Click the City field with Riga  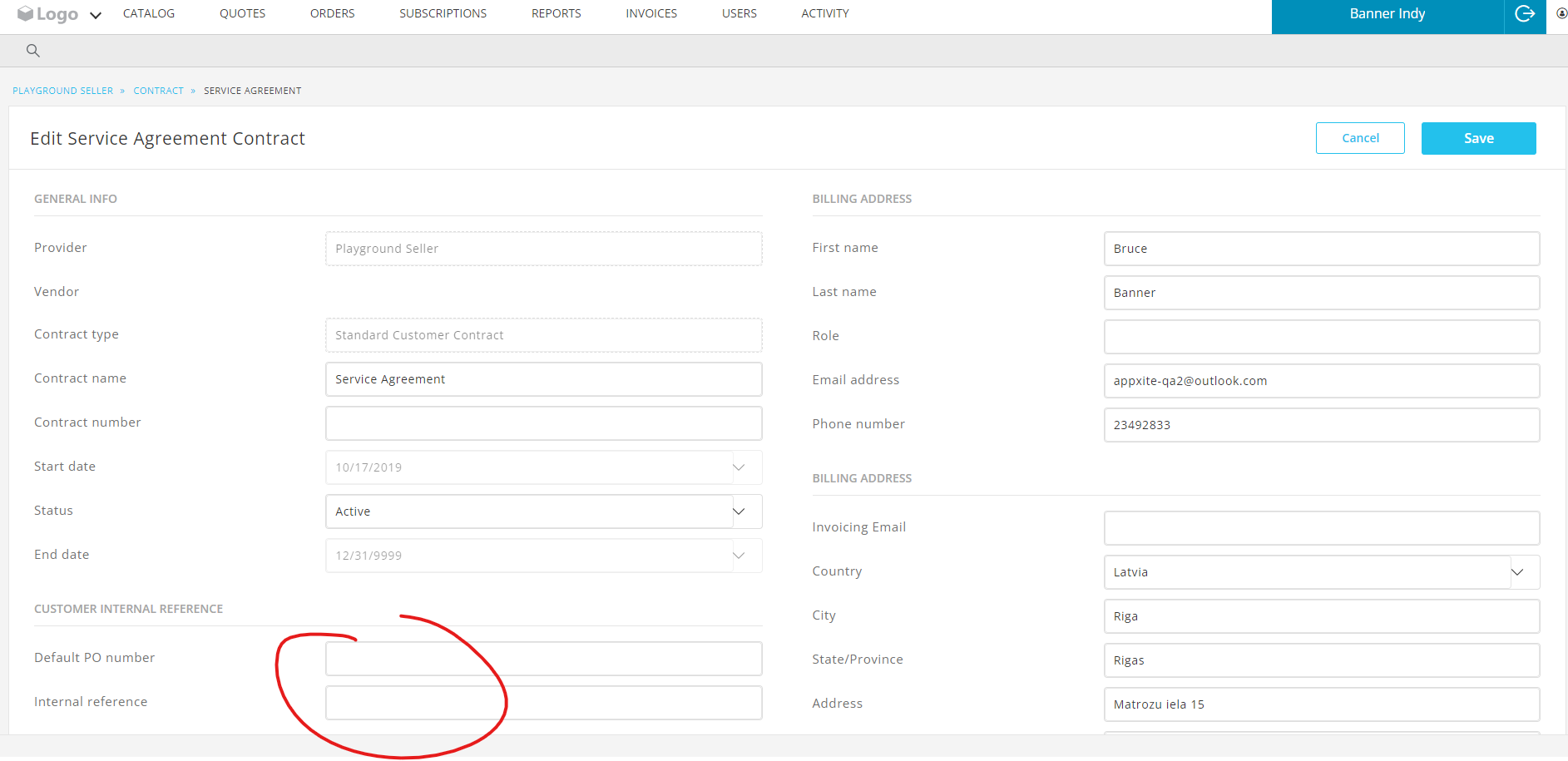tap(1322, 616)
